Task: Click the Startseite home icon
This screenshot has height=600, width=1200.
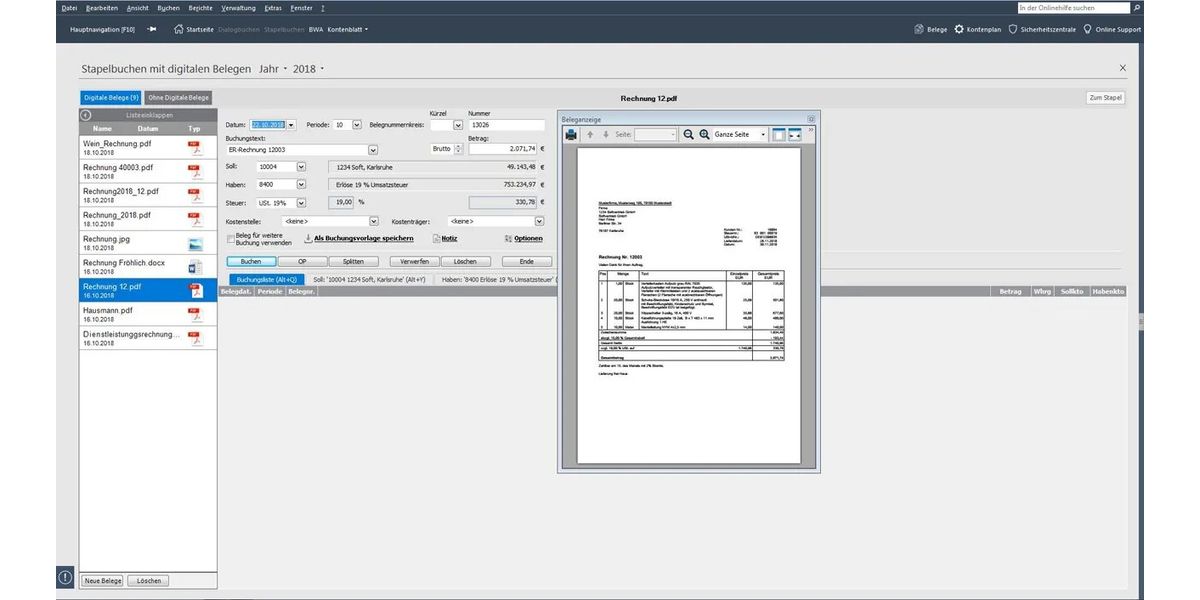Action: click(179, 29)
